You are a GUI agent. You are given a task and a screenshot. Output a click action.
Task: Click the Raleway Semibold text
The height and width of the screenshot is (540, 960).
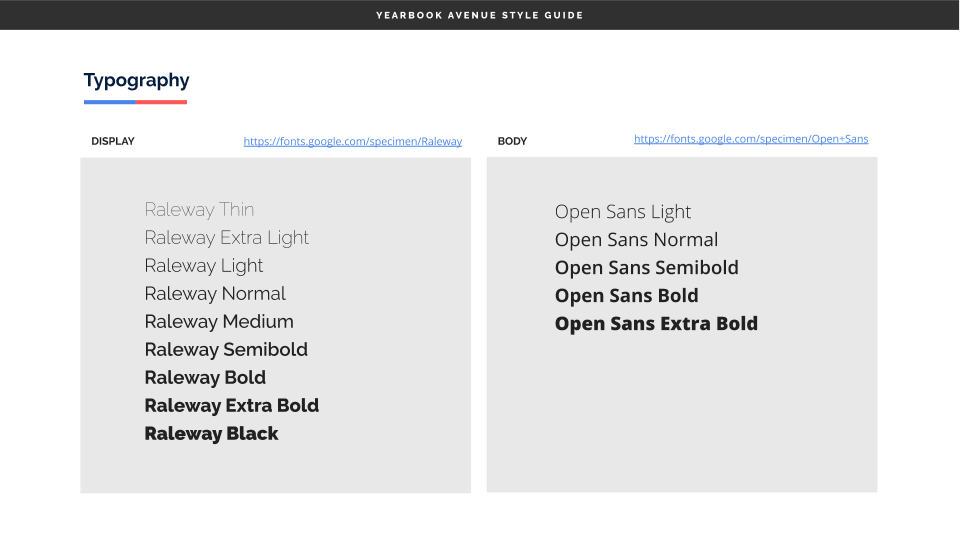(226, 350)
